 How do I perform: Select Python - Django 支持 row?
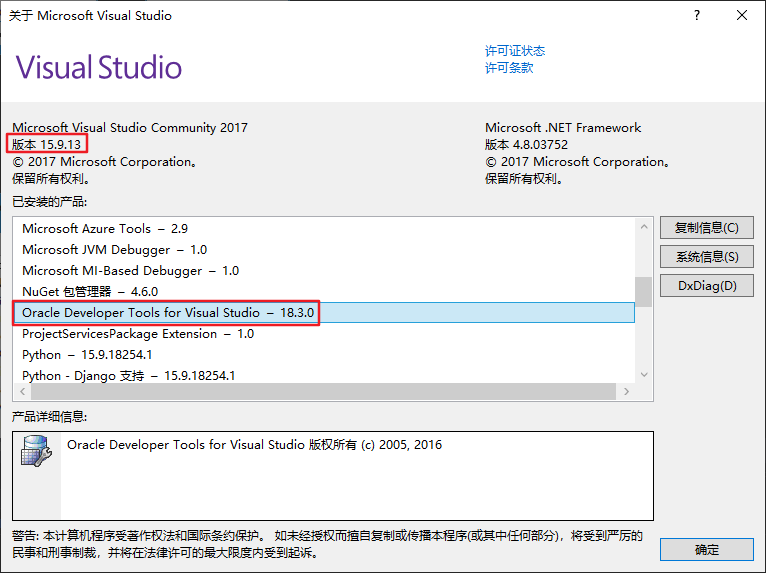324,375
